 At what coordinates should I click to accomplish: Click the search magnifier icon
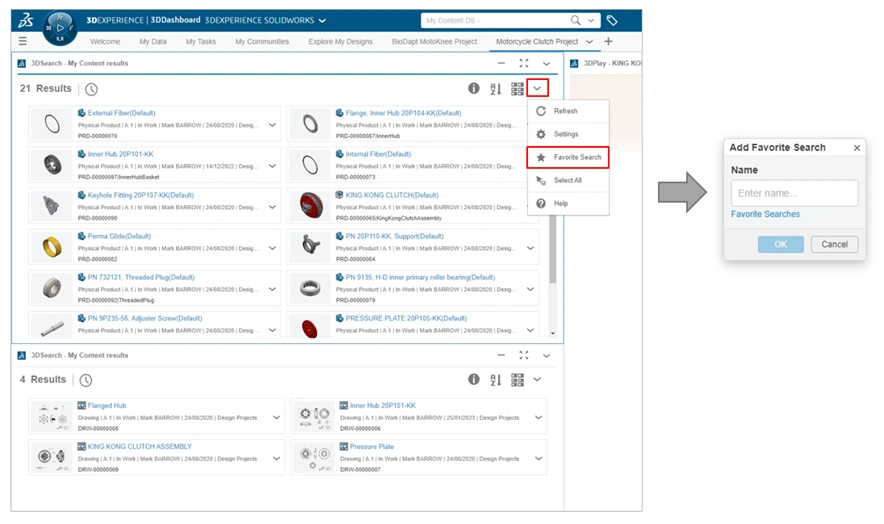[x=575, y=20]
